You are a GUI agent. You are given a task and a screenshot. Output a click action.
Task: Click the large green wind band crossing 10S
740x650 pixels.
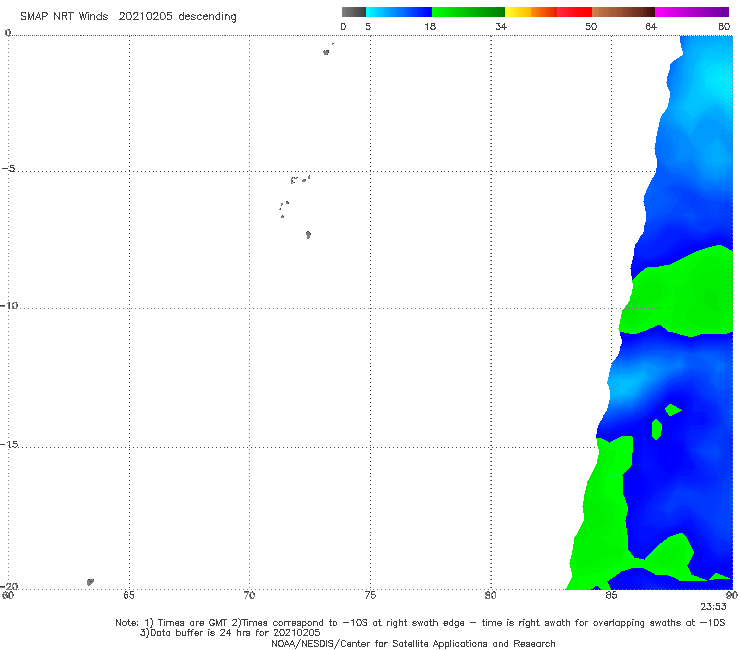pyautogui.click(x=680, y=293)
